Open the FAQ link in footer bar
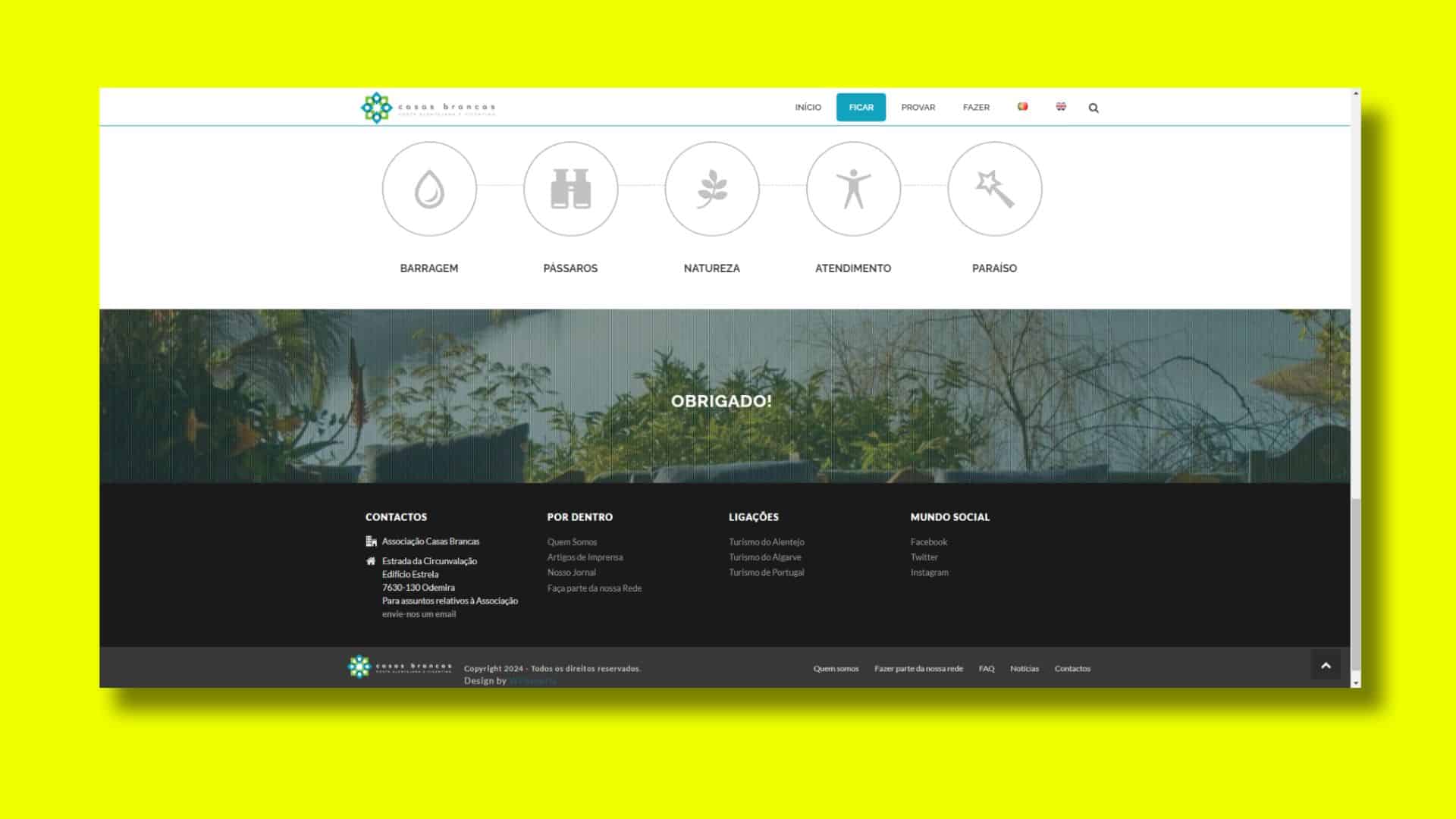Viewport: 1456px width, 819px height. point(986,669)
